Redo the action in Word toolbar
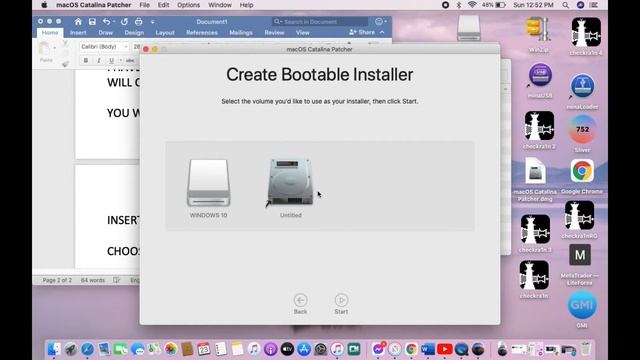The width and height of the screenshot is (640, 360). coord(124,22)
